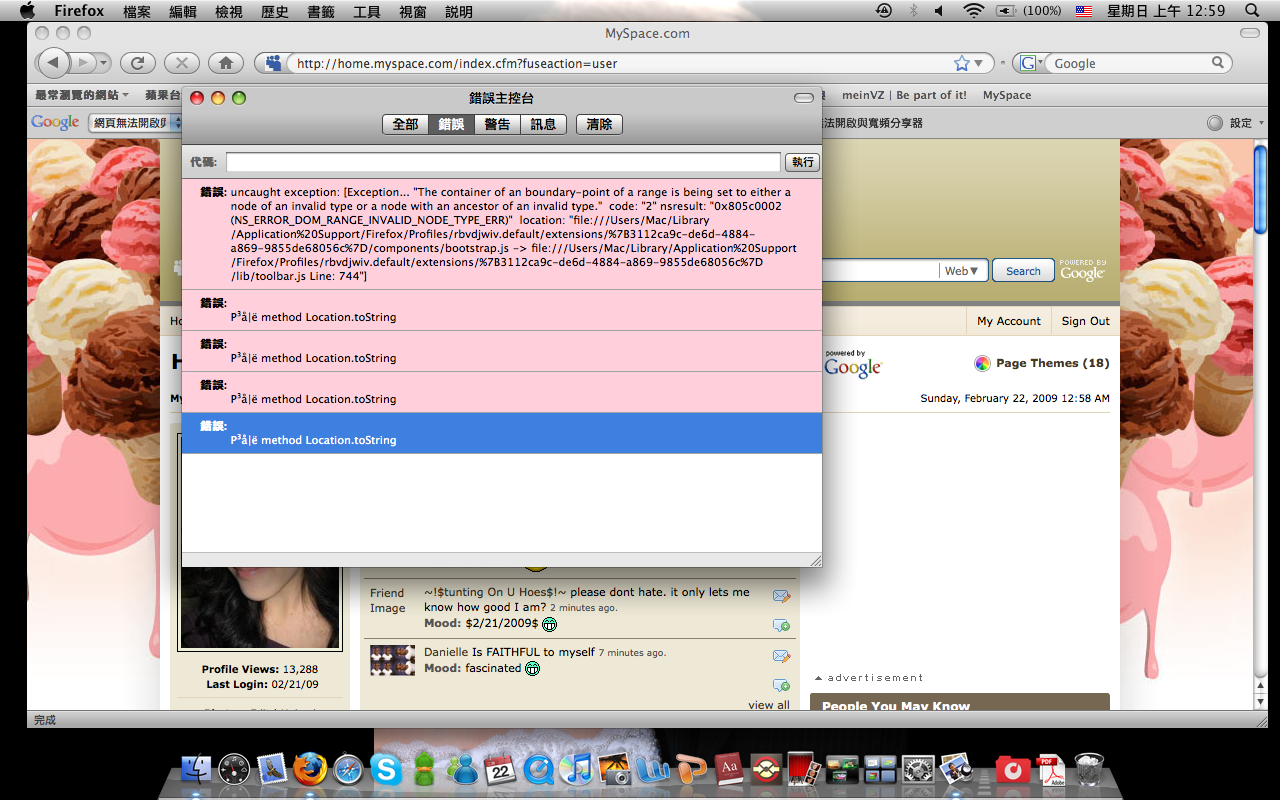
Task: Click the Firefox reload page button
Action: 137,63
